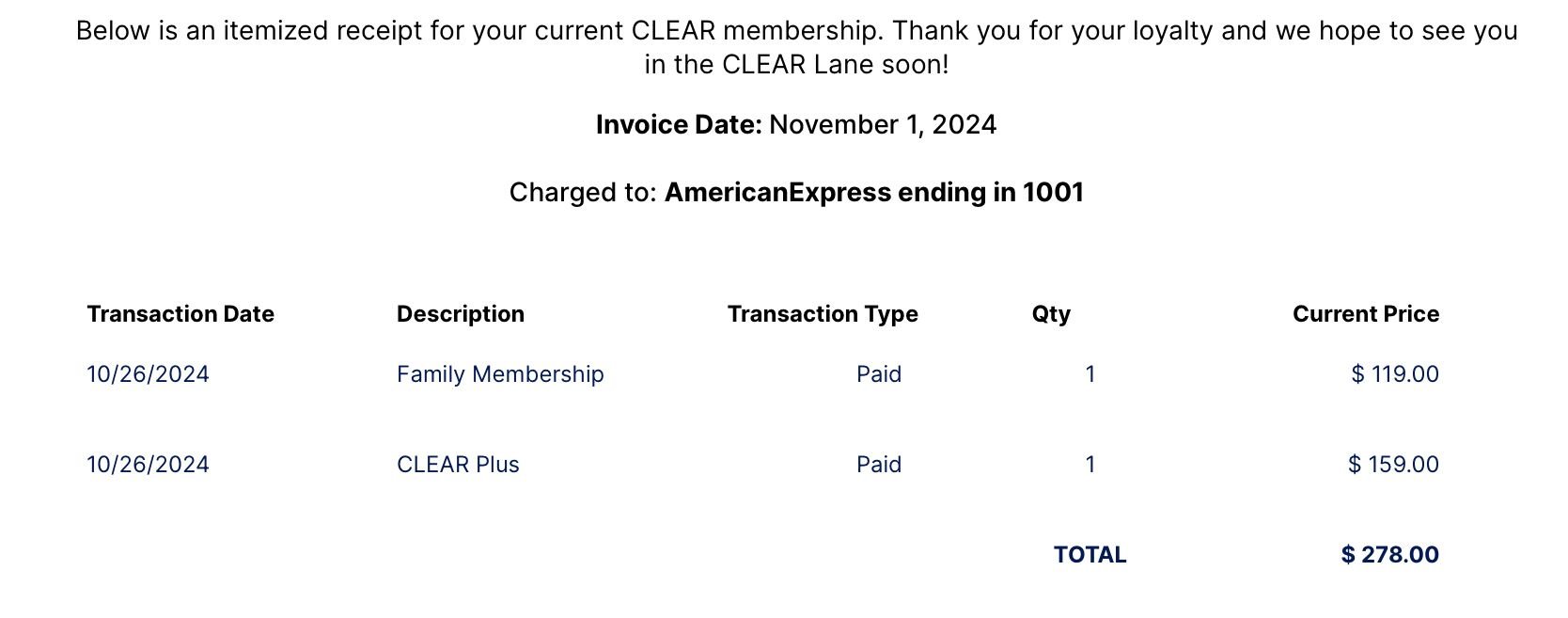
Task: Click the Transaction Date column header
Action: 180,314
